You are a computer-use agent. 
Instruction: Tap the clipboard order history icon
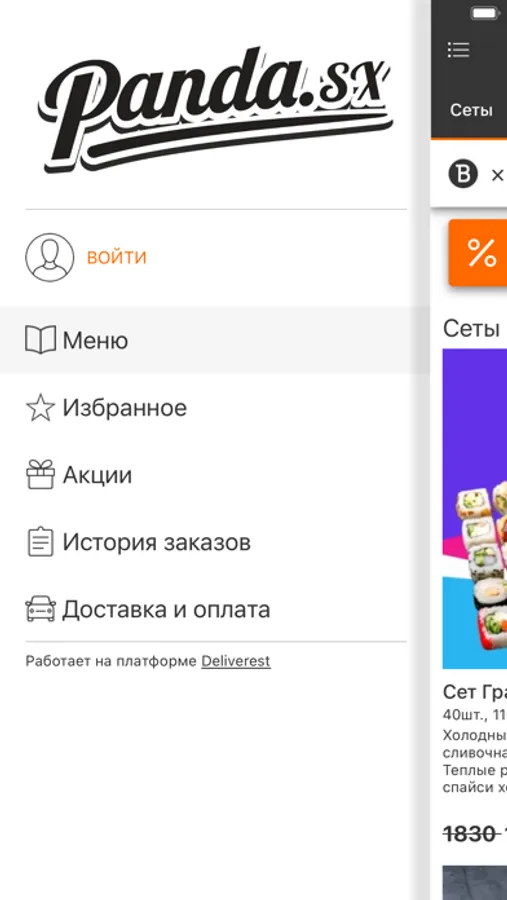pos(40,541)
